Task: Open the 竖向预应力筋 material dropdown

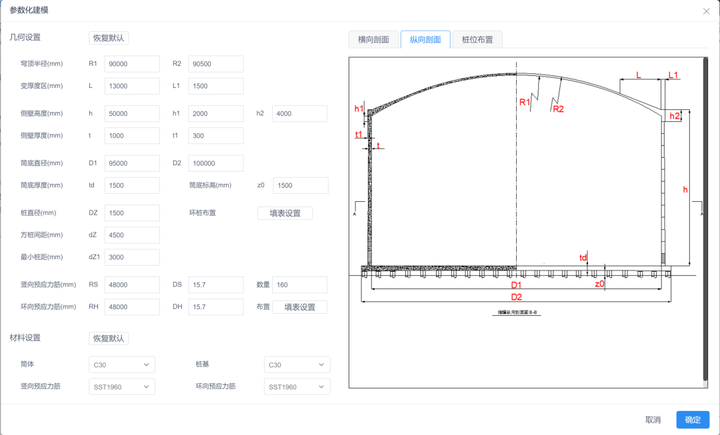Action: [121, 387]
